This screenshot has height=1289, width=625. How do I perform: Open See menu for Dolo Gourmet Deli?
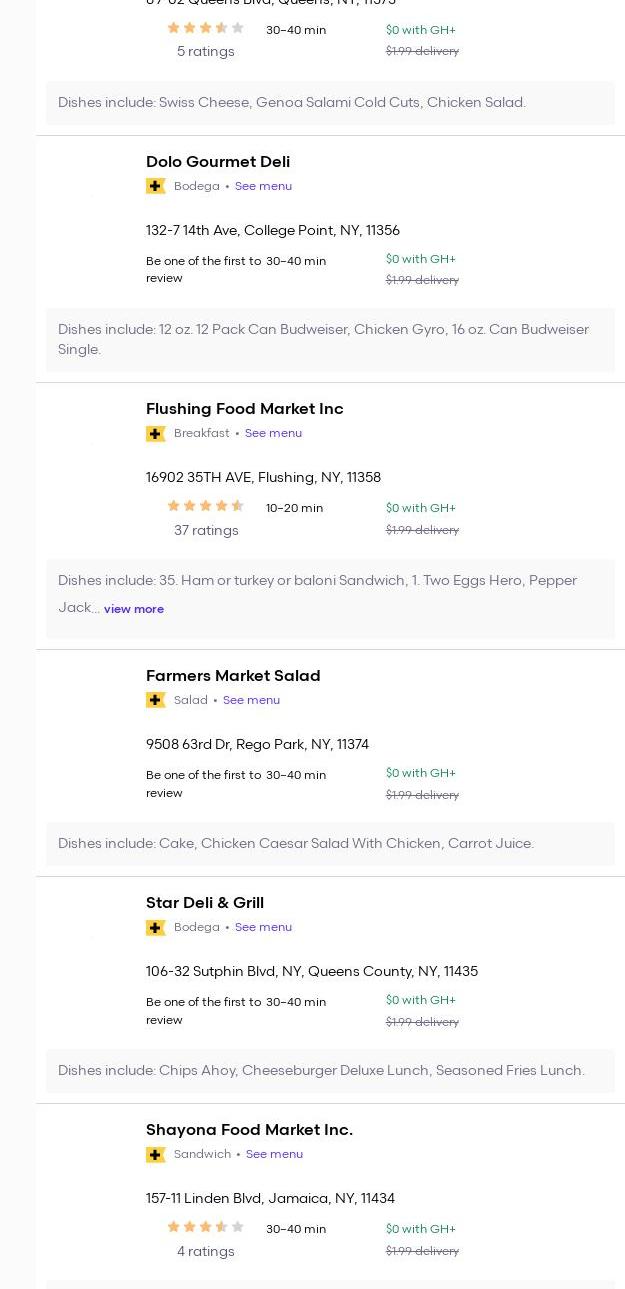263,186
